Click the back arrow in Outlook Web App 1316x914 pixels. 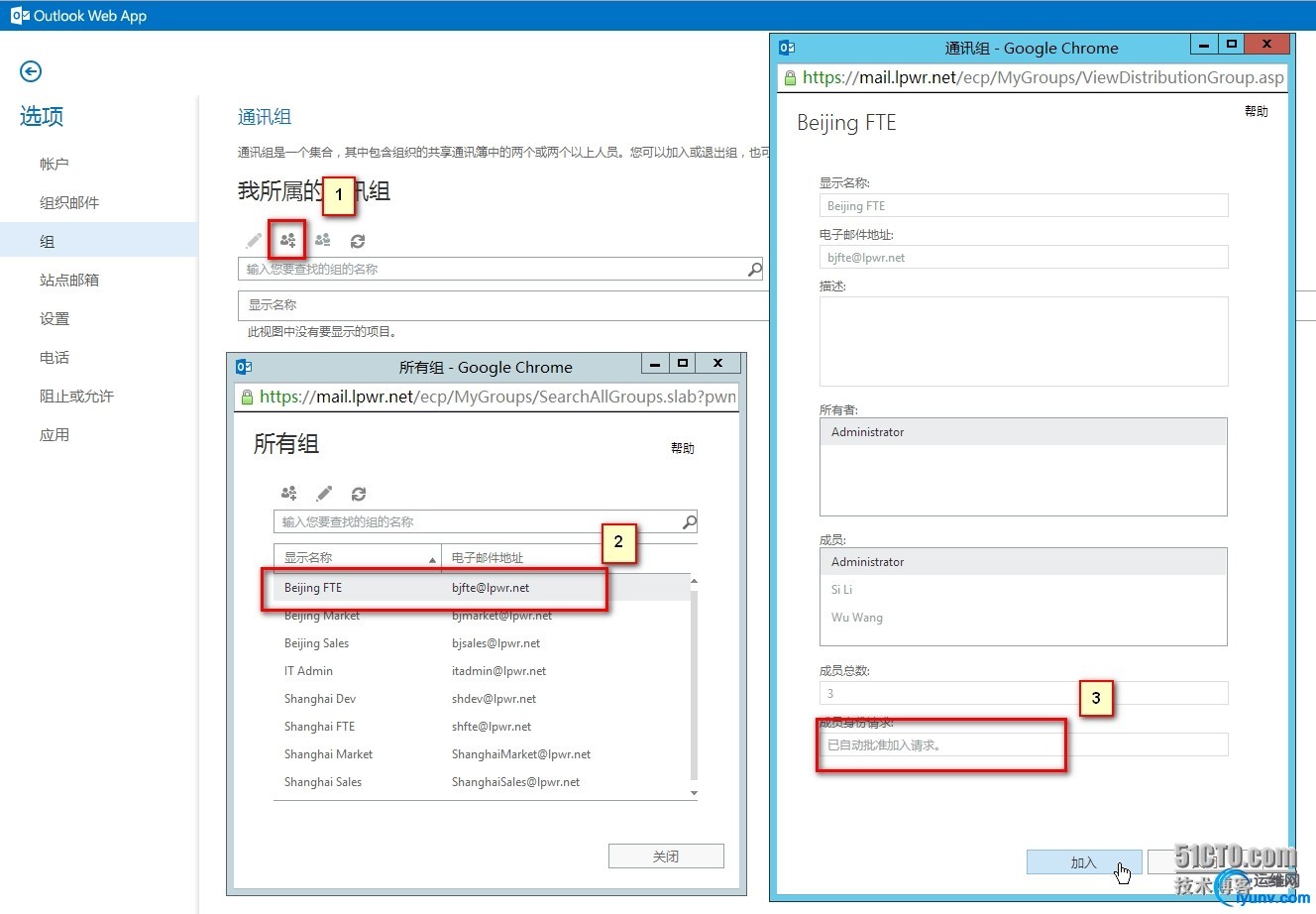pyautogui.click(x=31, y=71)
